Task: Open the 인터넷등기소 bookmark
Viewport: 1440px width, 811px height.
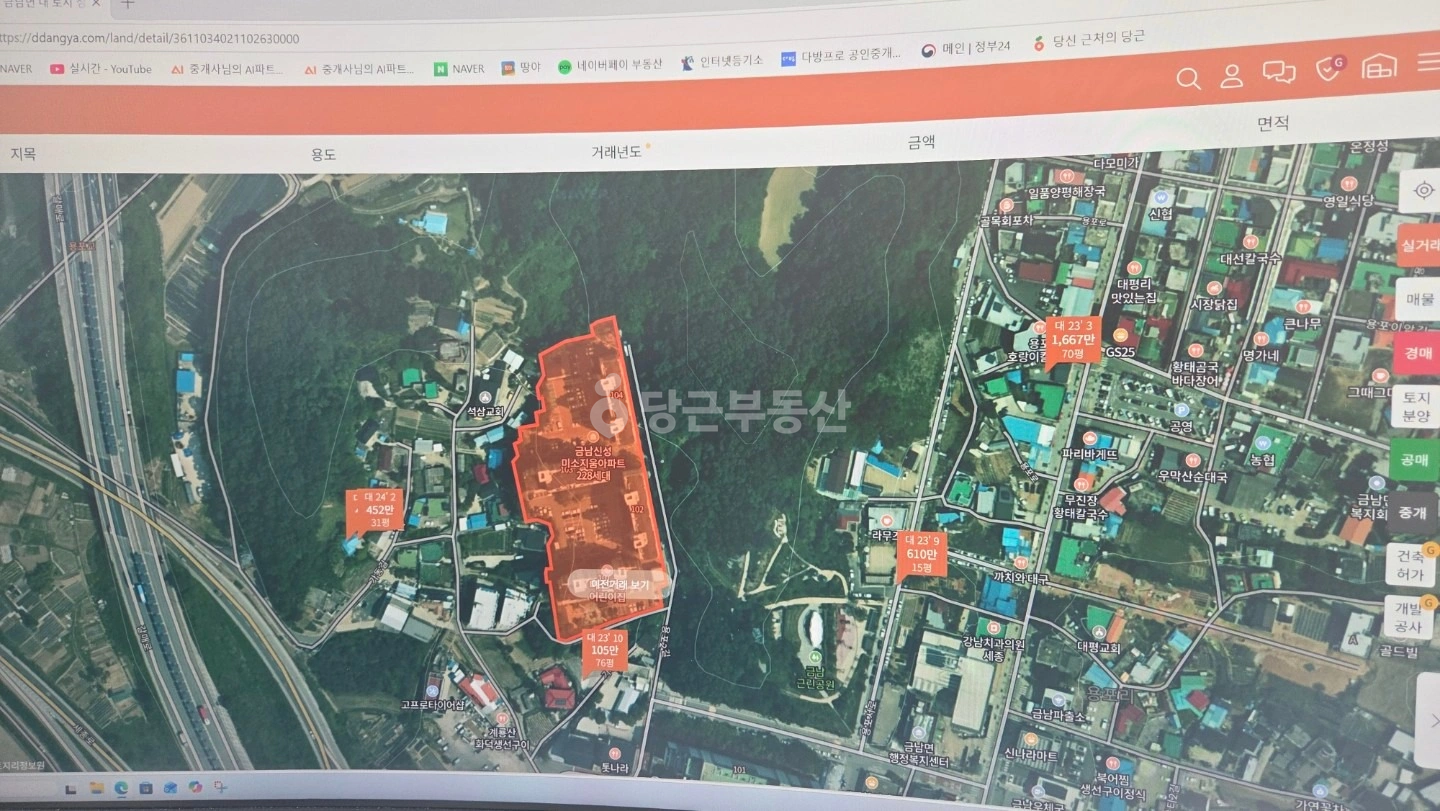Action: (722, 60)
